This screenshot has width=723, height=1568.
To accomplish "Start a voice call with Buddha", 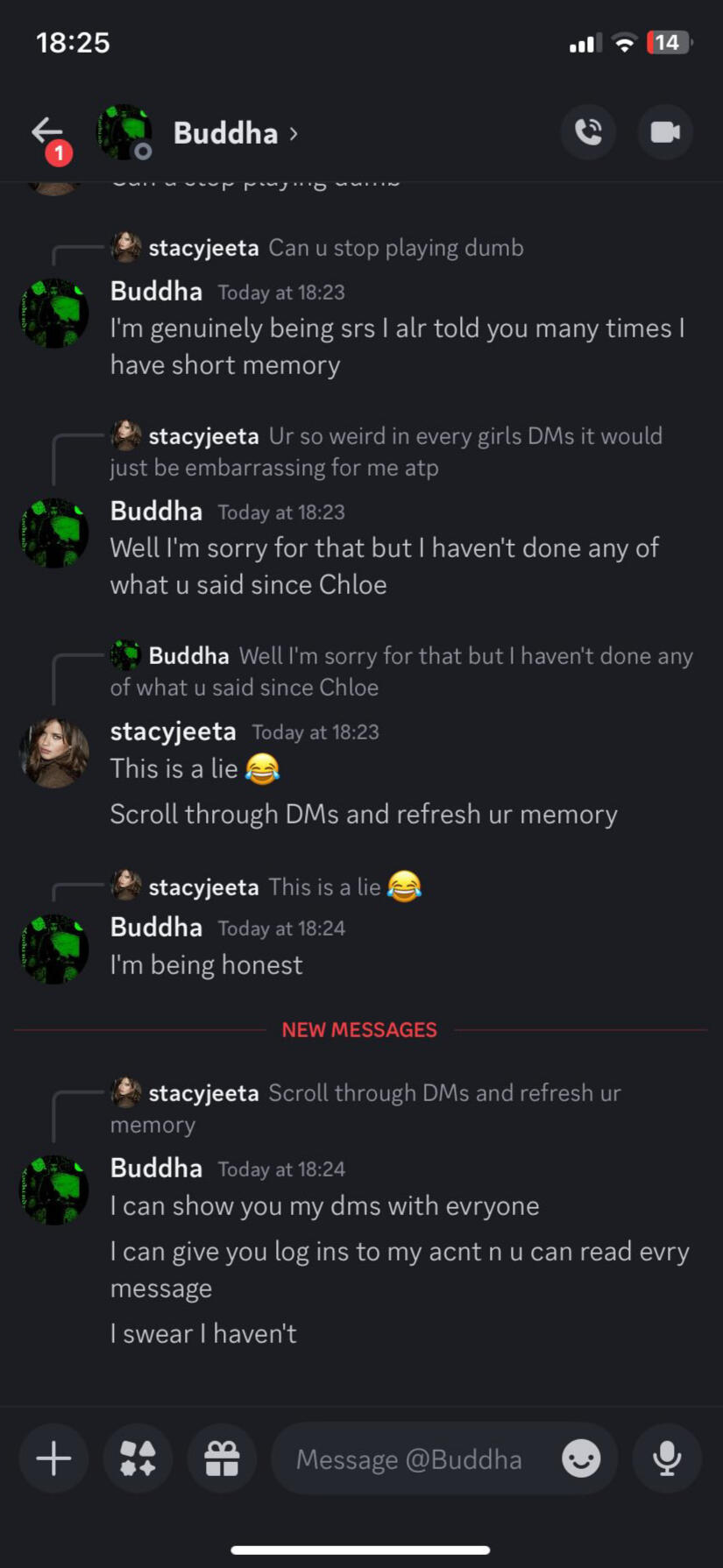I will tap(588, 132).
